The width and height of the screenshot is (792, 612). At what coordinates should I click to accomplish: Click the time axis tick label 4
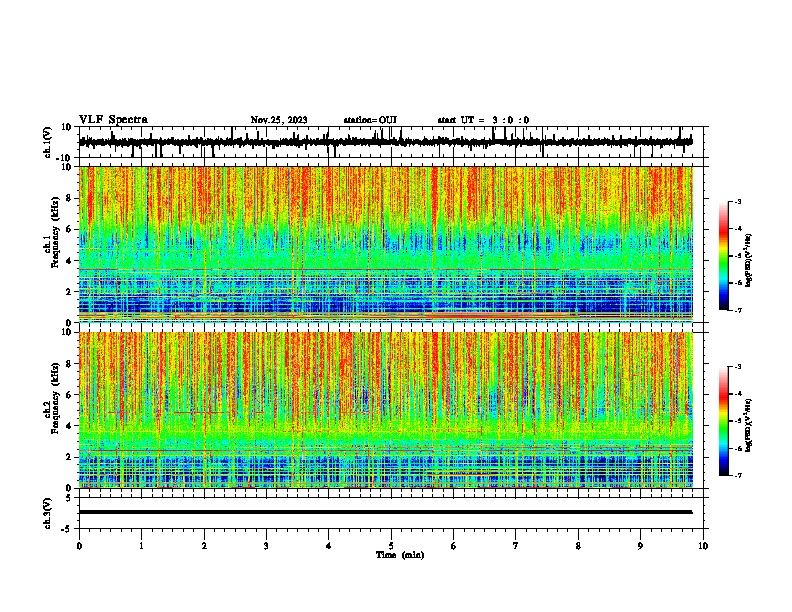329,546
